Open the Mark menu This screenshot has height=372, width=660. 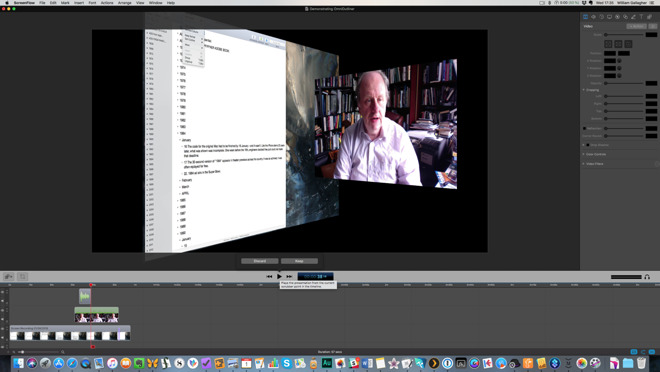click(65, 3)
